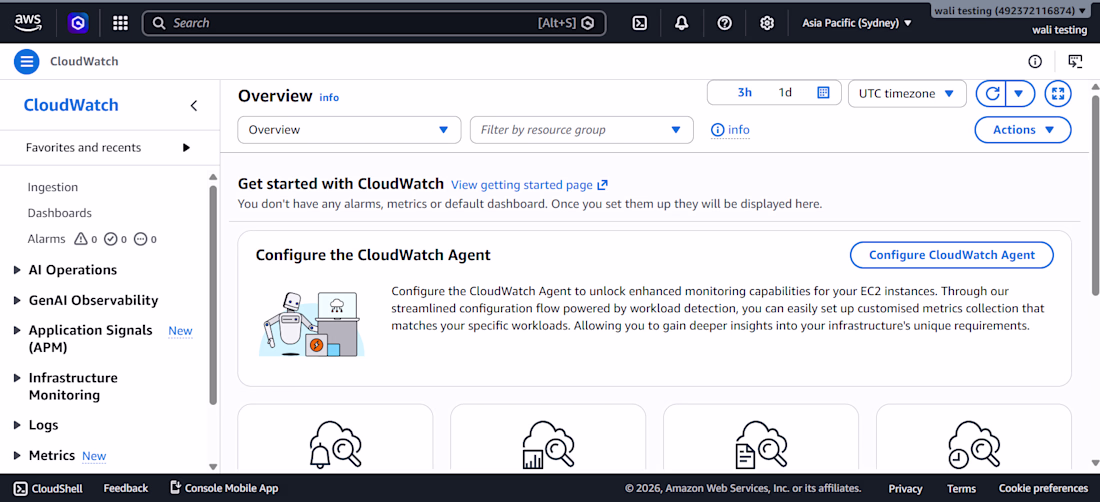This screenshot has width=1100, height=502.
Task: Click the external link icon after getting started
Action: coord(602,185)
